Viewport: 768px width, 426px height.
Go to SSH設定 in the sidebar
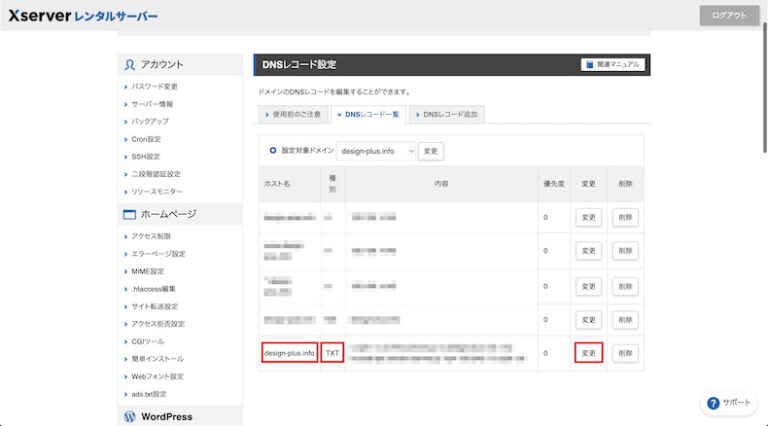146,157
